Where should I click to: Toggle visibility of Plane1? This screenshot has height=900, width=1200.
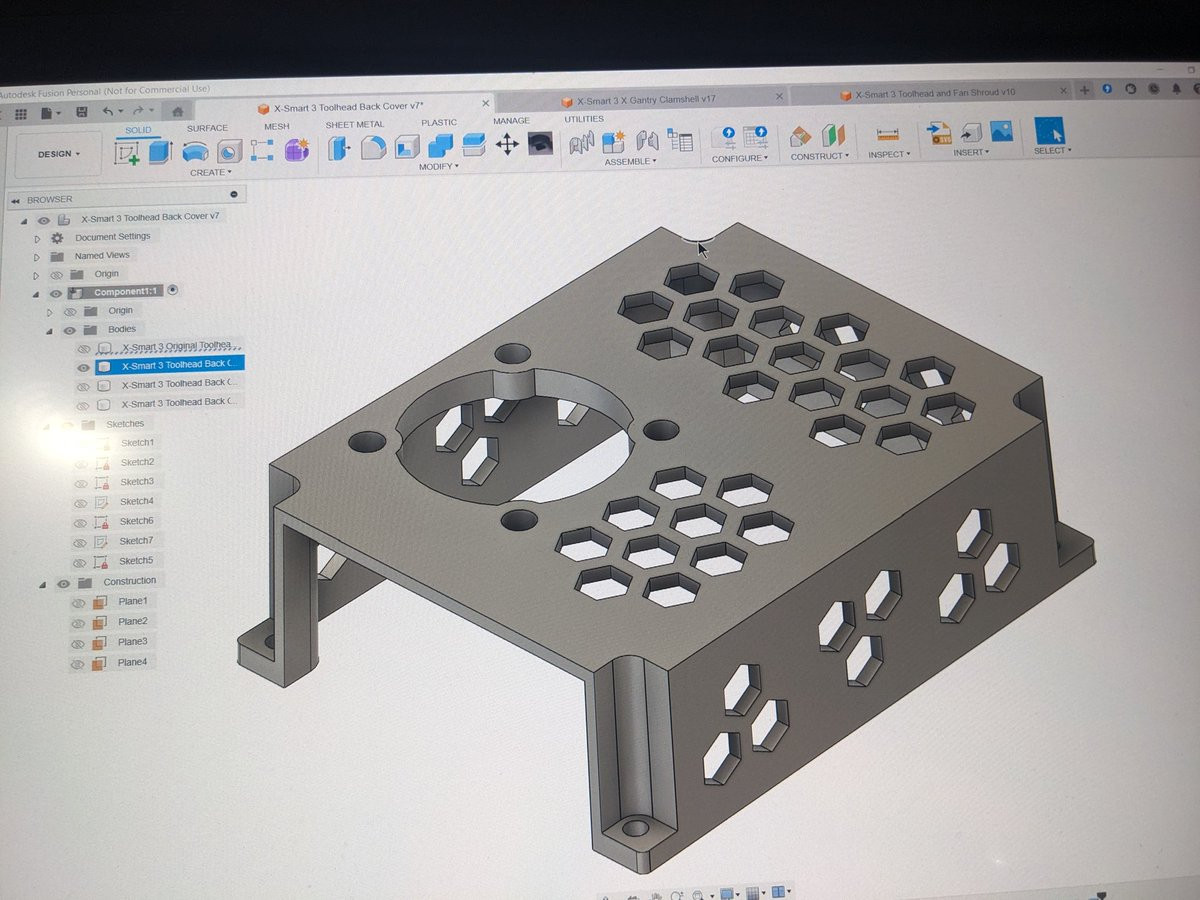tap(78, 603)
